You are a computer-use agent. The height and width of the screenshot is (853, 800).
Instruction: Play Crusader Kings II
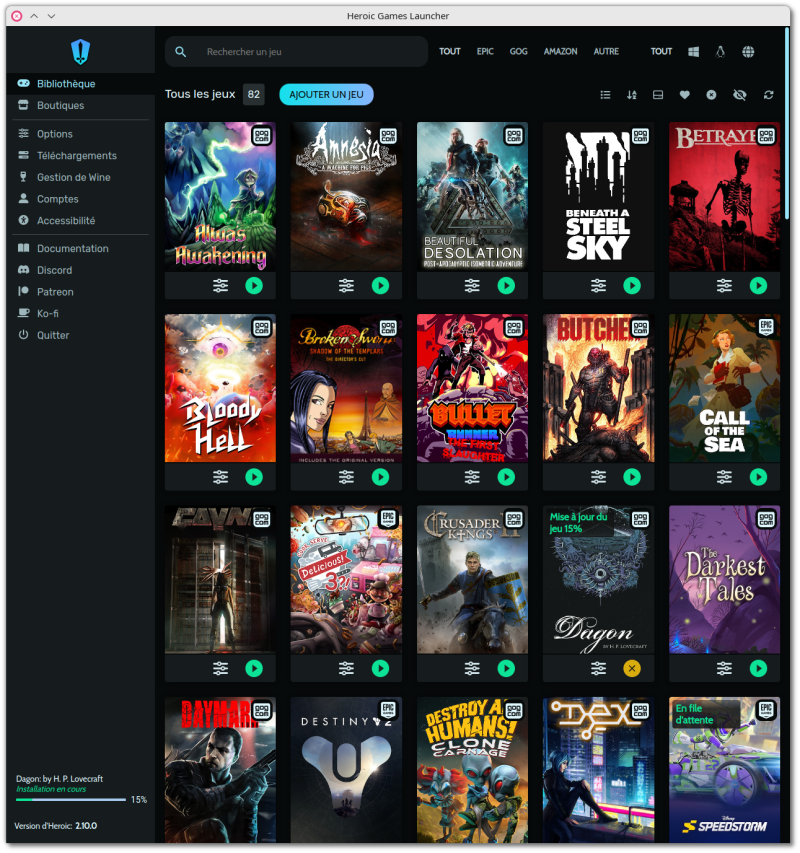506,669
